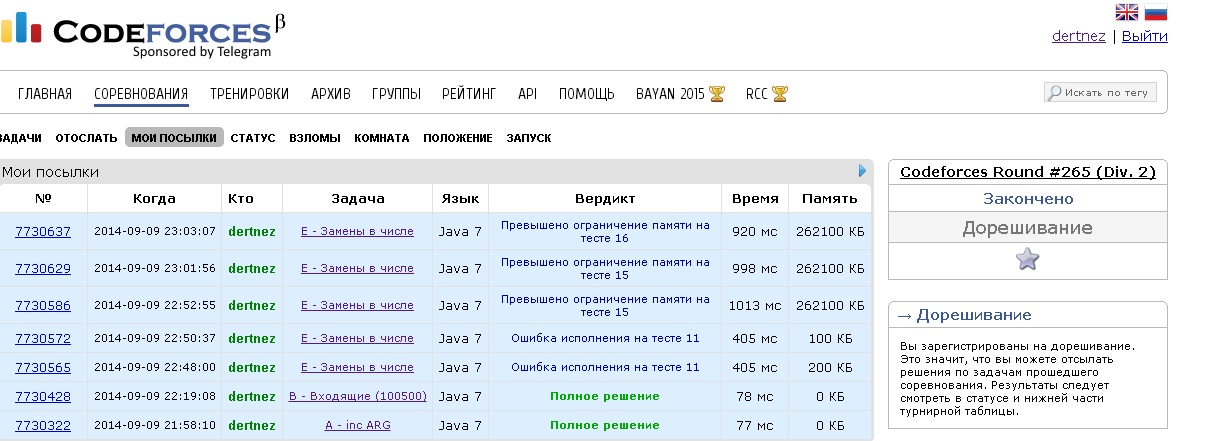Click the trophy icon next to RCC
The width and height of the screenshot is (1219, 441).
coord(780,94)
